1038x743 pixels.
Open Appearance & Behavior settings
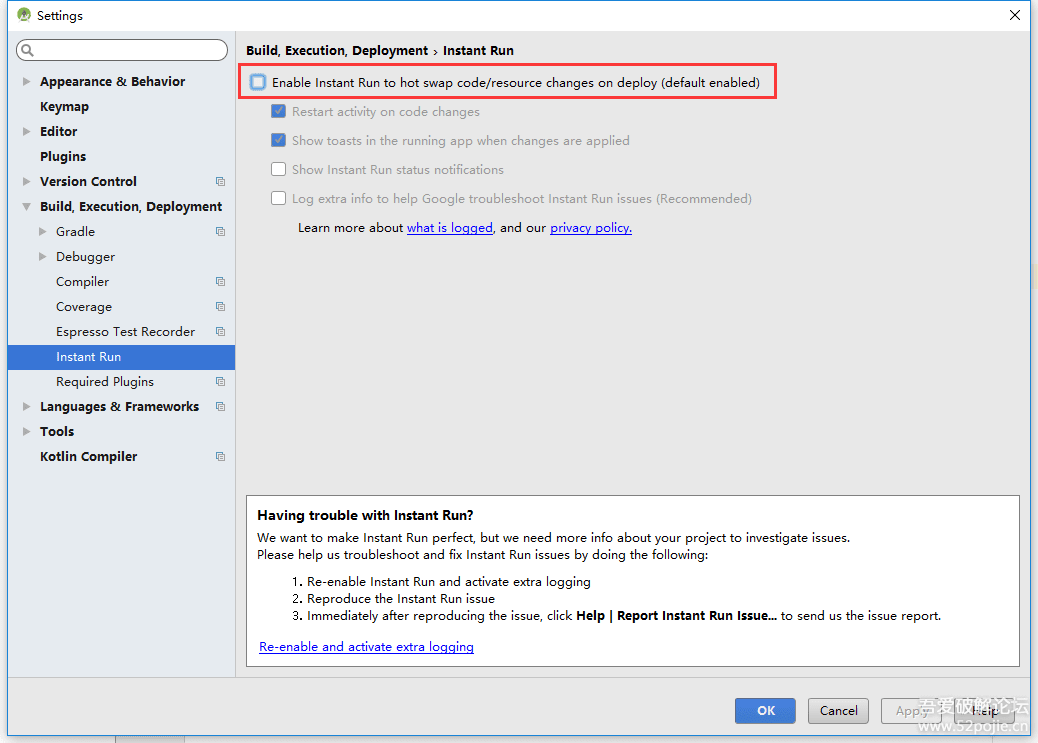point(113,81)
